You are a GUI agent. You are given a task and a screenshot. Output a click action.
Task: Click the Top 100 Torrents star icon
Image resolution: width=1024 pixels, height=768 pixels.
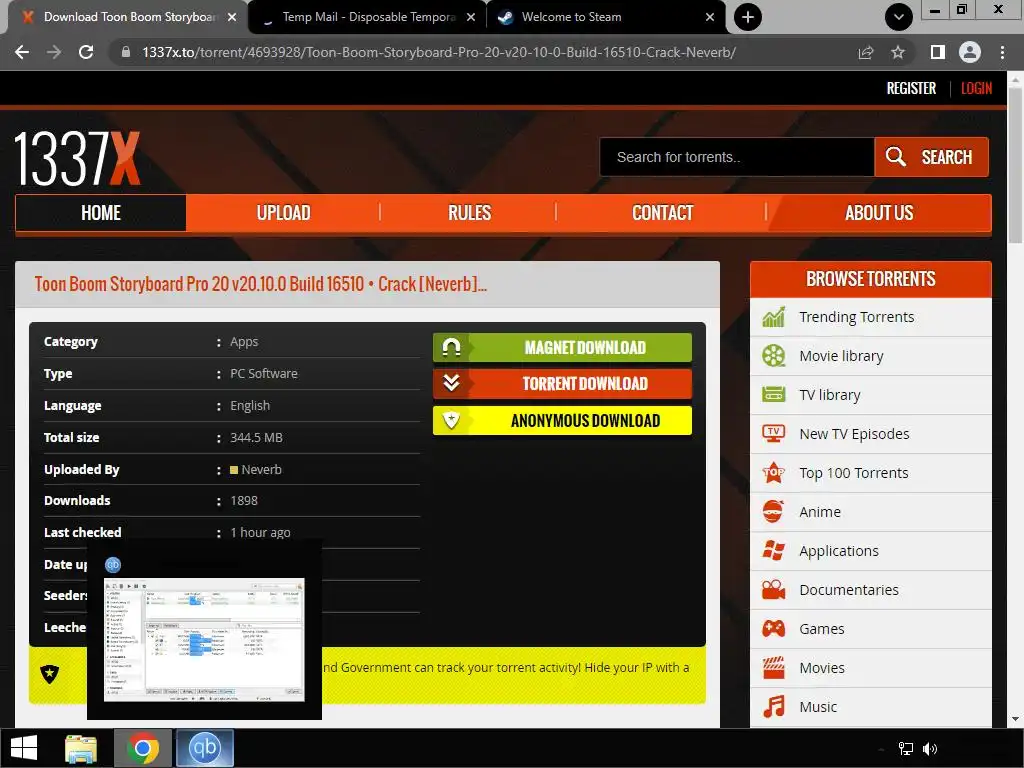pos(774,472)
